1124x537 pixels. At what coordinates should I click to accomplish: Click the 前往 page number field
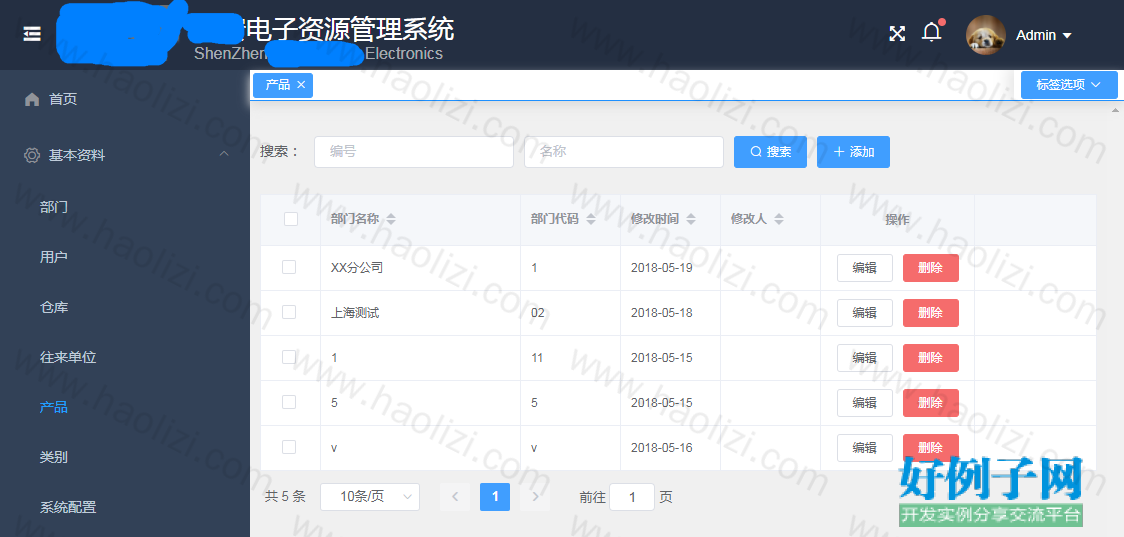coord(632,497)
